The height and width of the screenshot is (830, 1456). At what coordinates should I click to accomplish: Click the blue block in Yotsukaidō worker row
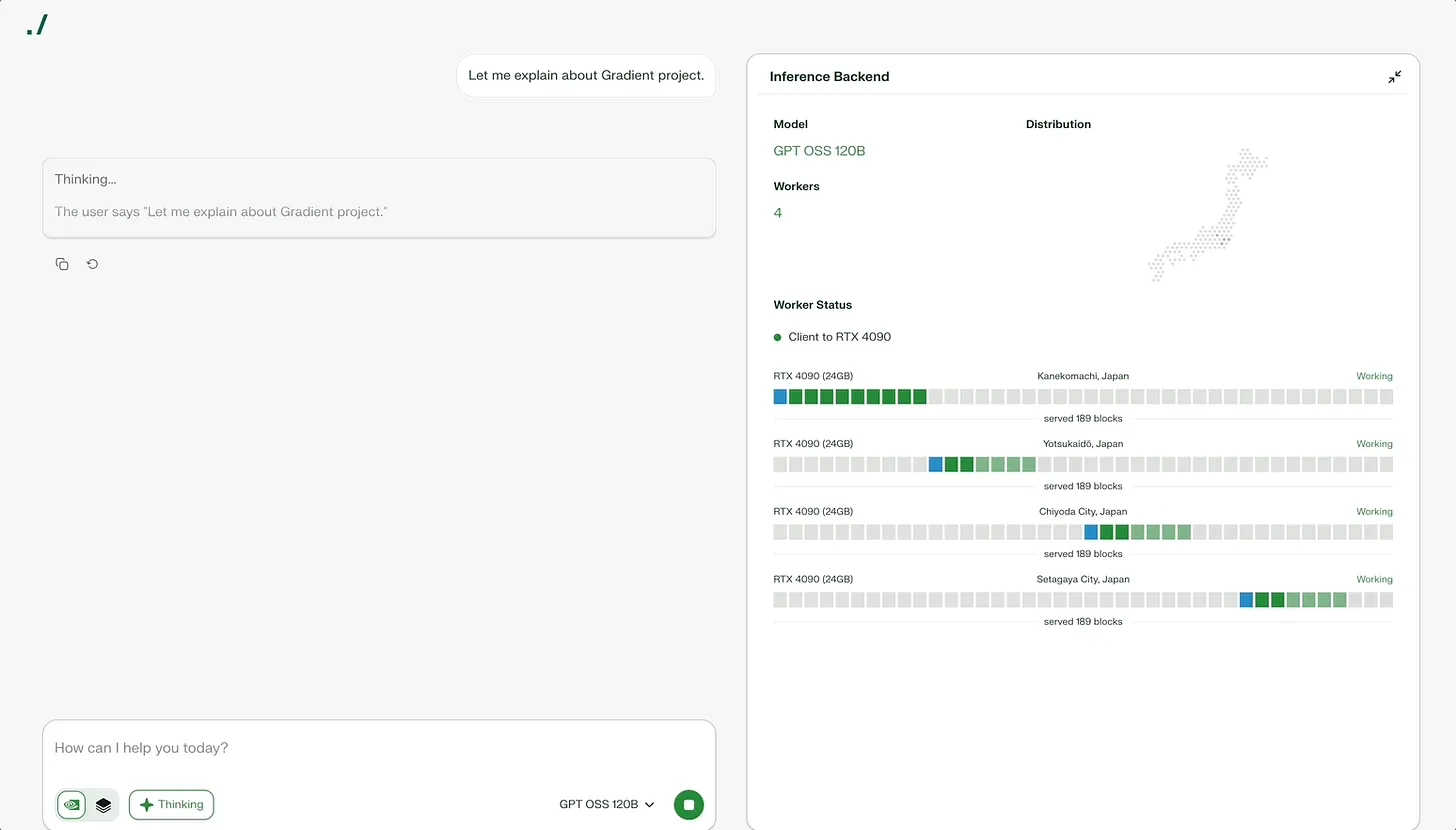pyautogui.click(x=935, y=464)
